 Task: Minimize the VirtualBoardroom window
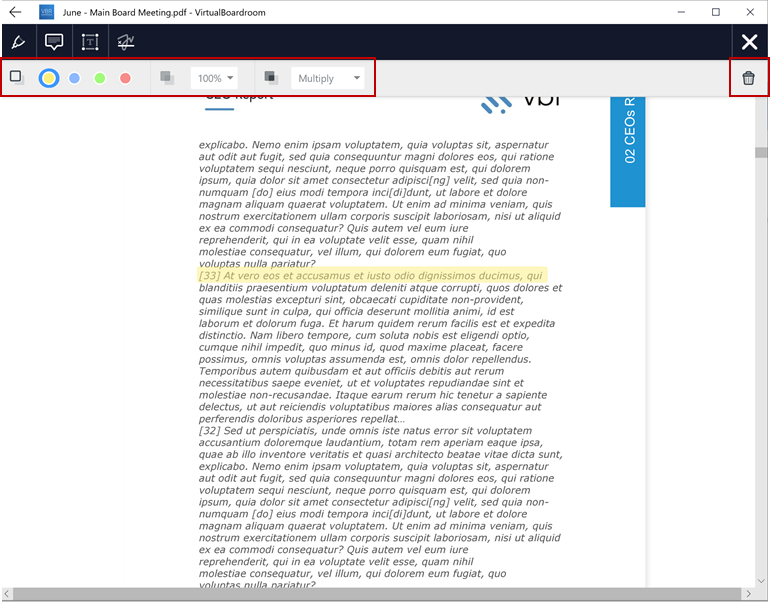(x=681, y=12)
